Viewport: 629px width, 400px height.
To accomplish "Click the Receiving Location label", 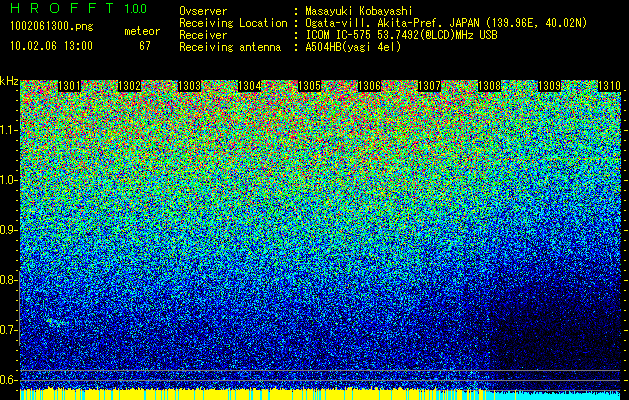I will click(x=233, y=23).
